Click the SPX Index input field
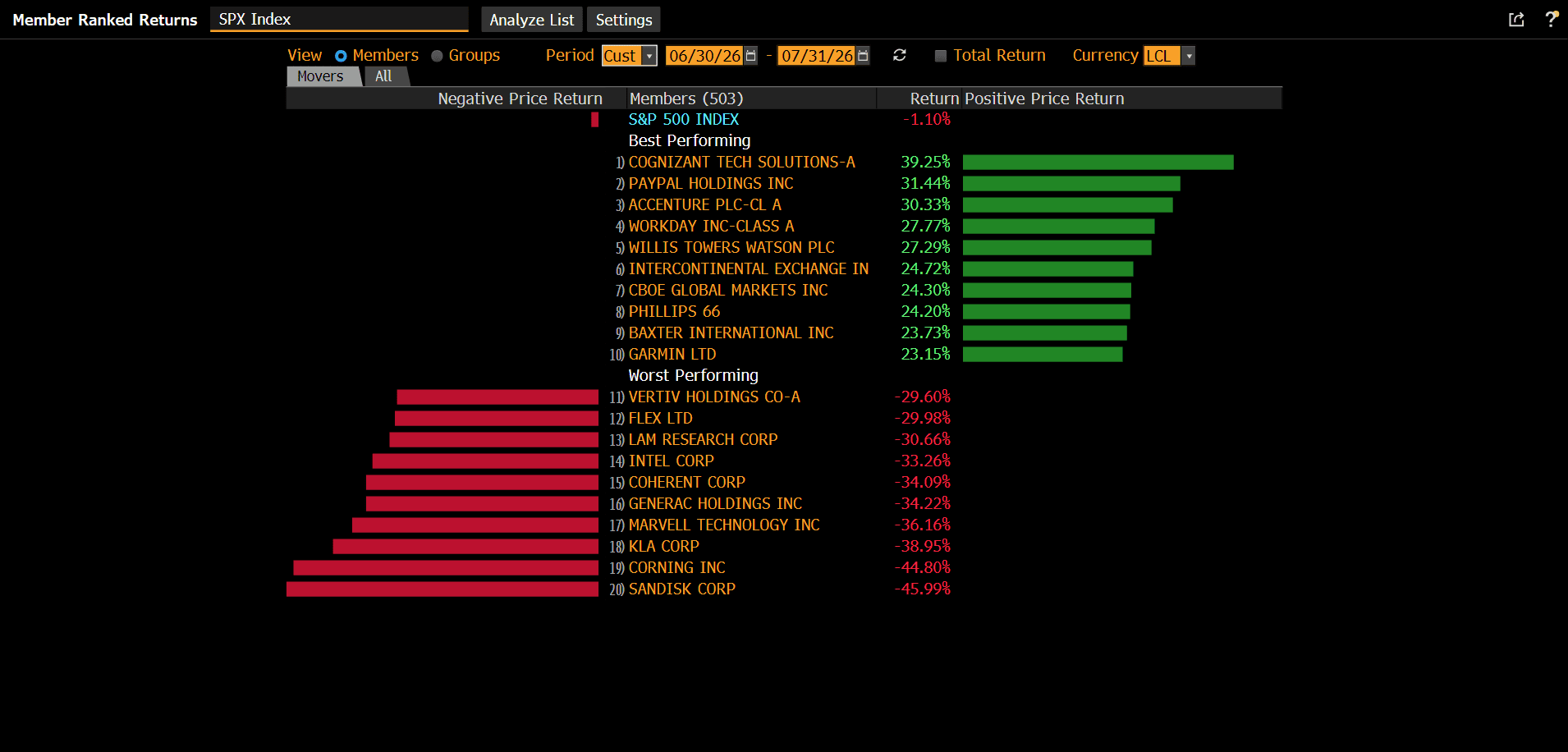1568x752 pixels. [x=339, y=19]
